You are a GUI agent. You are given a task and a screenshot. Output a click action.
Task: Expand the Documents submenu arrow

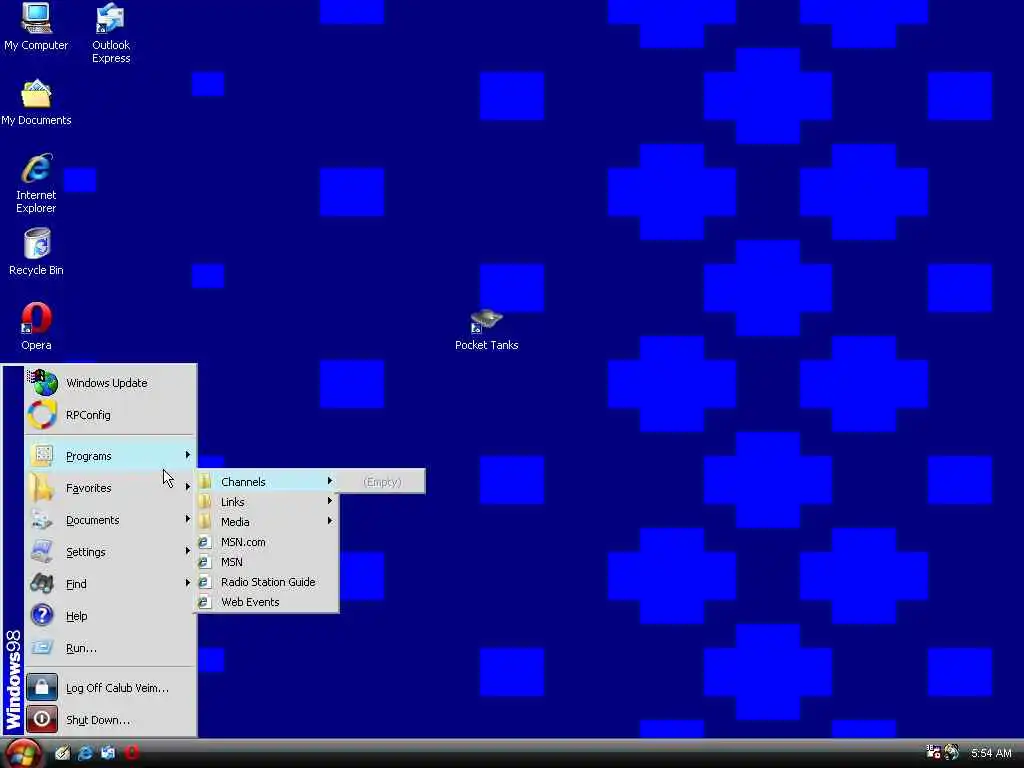point(187,519)
